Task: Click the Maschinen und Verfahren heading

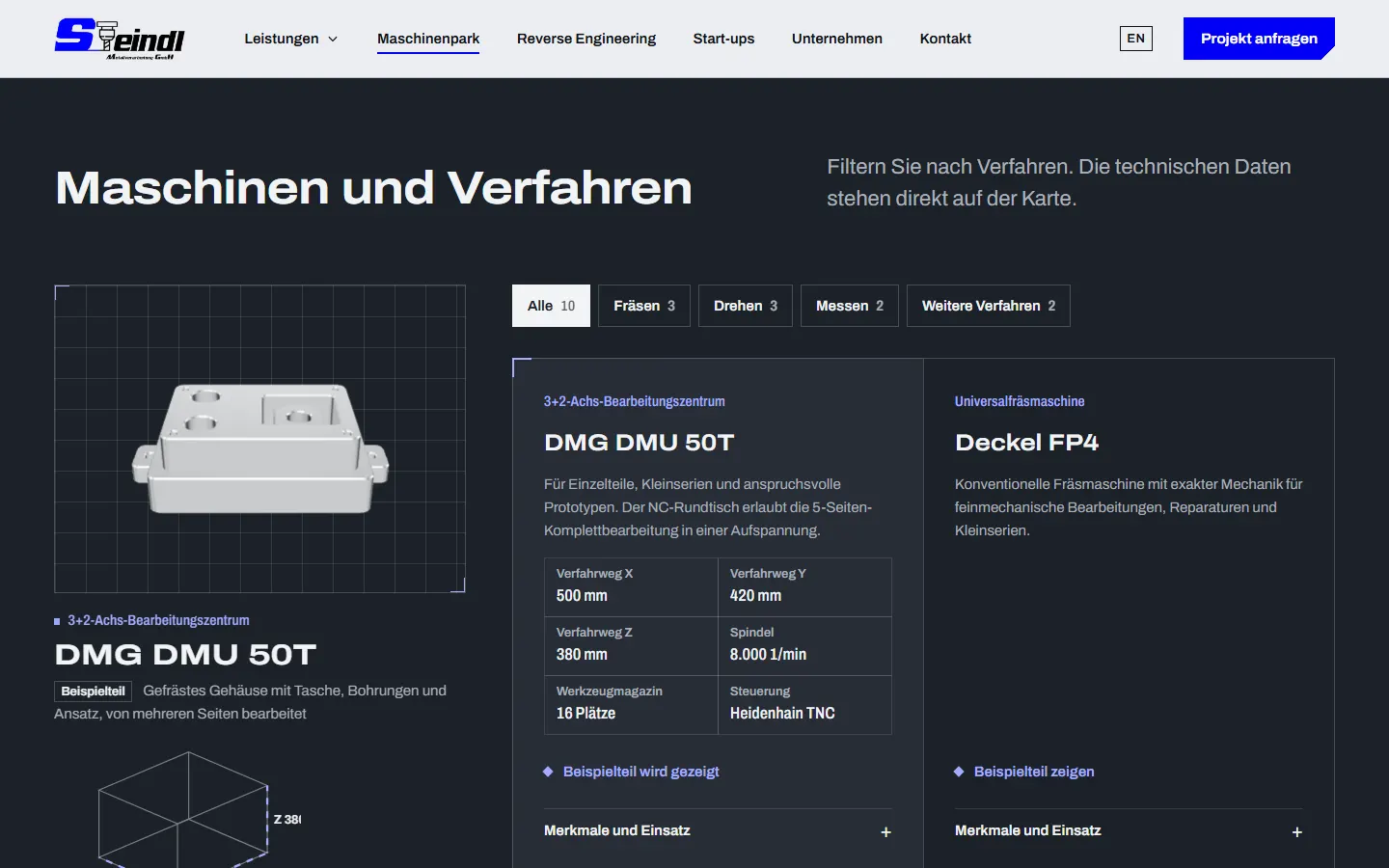Action: (x=373, y=187)
